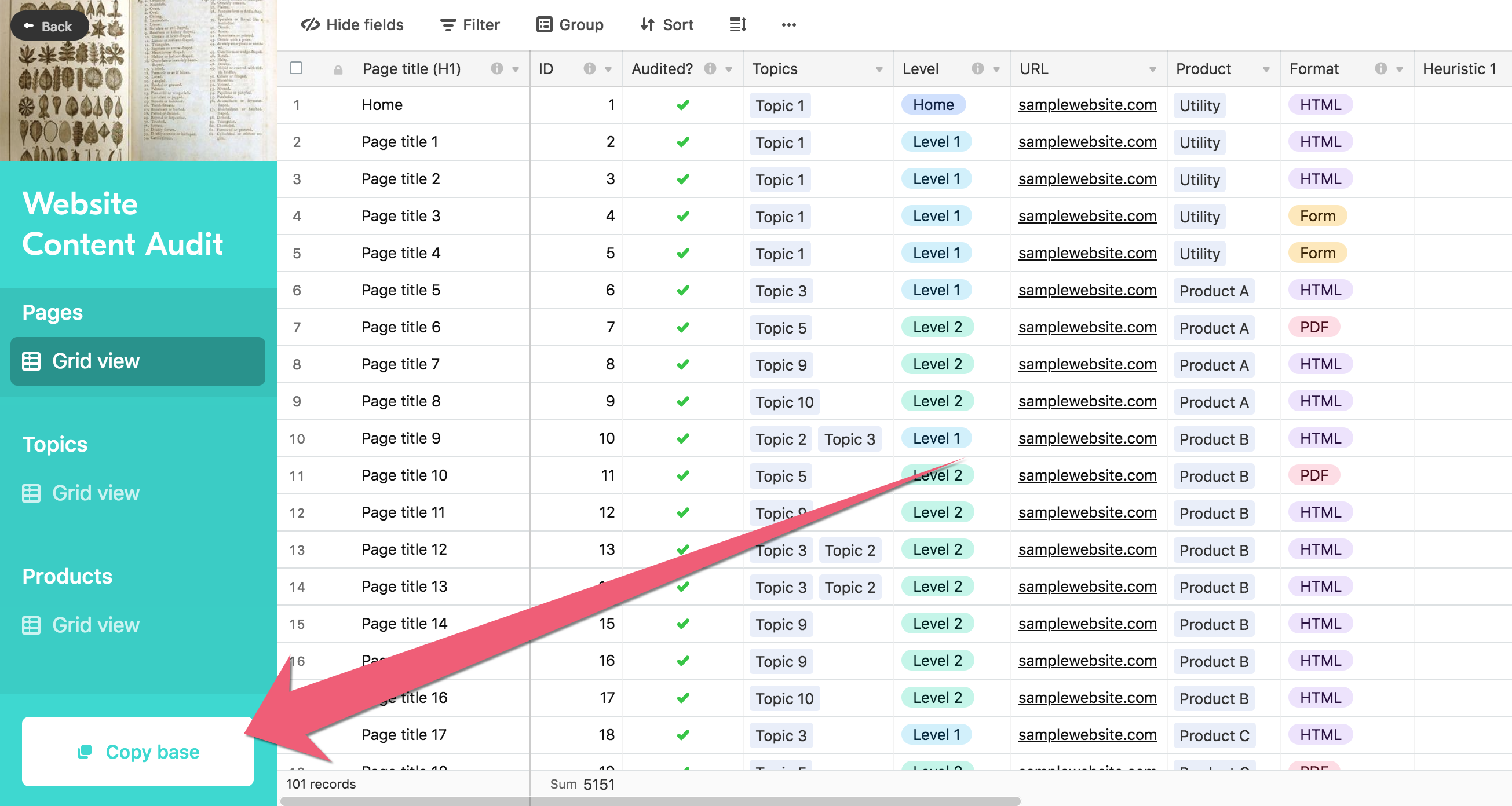Uncheck Audited checkmark for Home row
The image size is (1512, 806).
tap(682, 105)
